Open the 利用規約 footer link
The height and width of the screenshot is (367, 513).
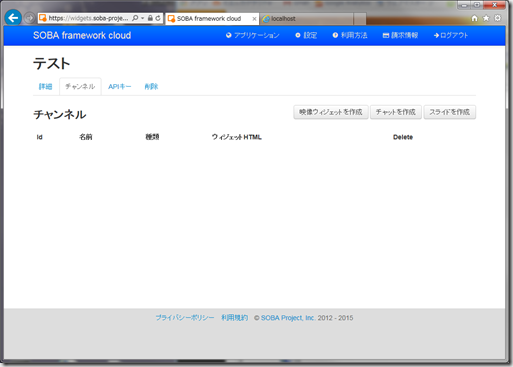pos(235,318)
